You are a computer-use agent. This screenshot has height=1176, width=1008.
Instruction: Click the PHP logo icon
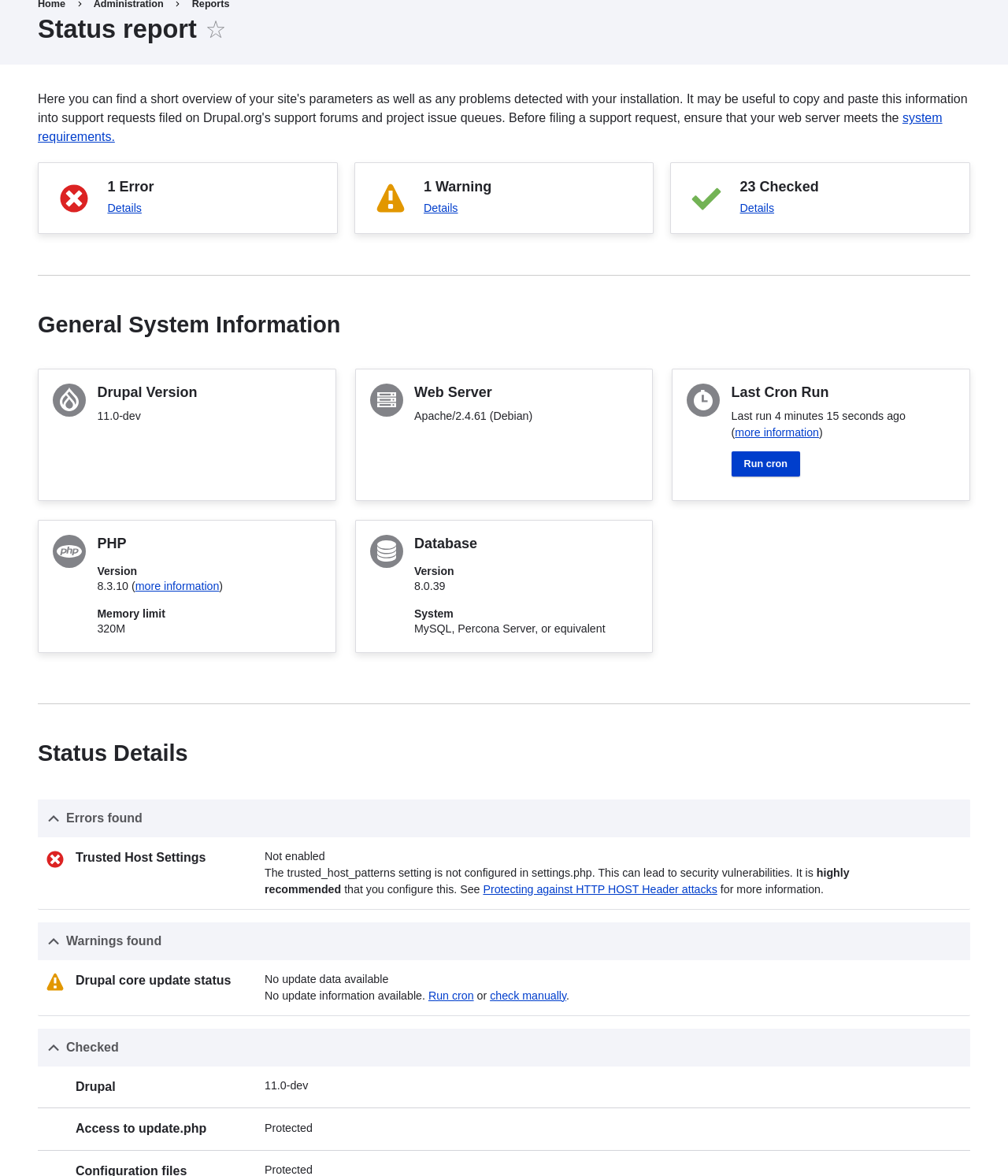point(69,551)
